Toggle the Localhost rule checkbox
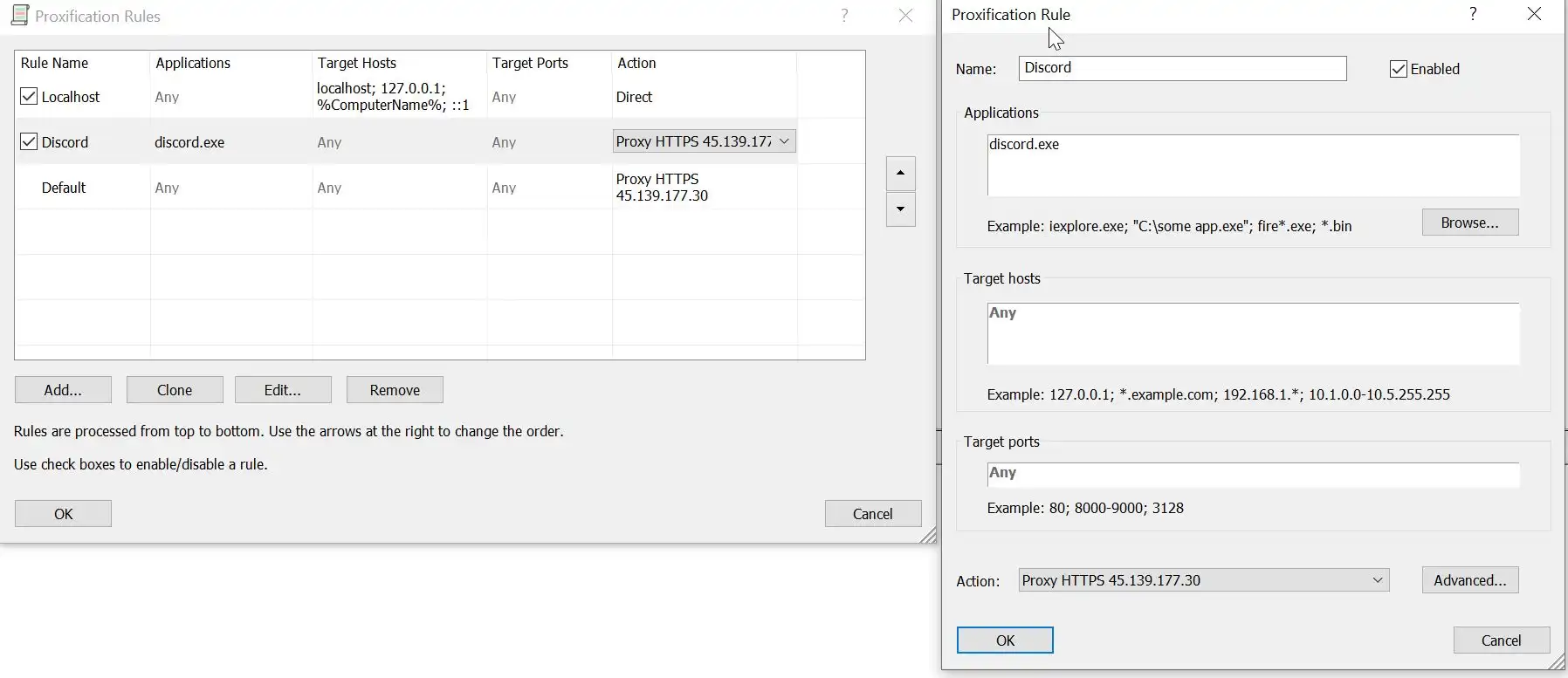1568x678 pixels. (x=29, y=97)
